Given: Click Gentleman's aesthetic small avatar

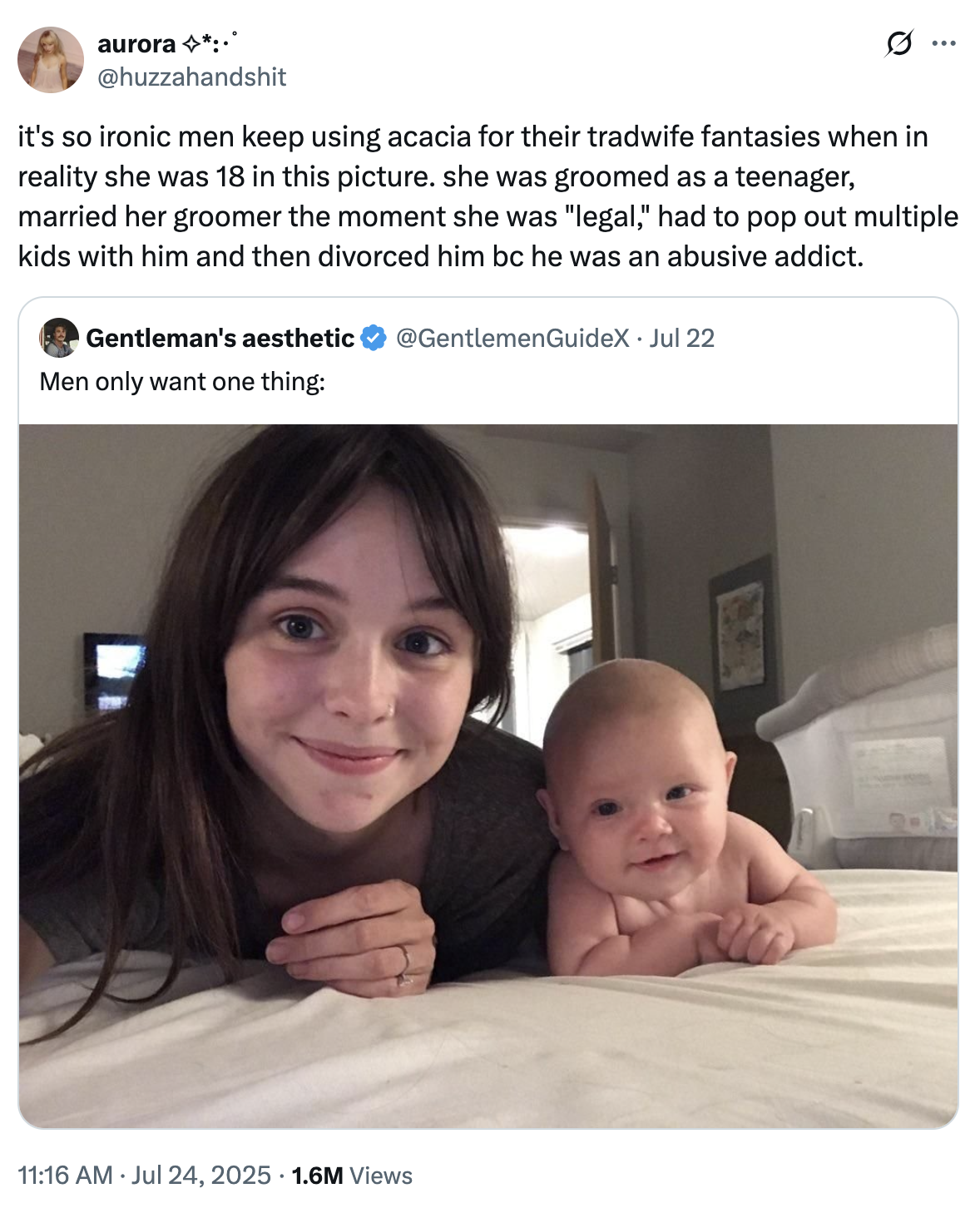Looking at the screenshot, I should click(59, 338).
